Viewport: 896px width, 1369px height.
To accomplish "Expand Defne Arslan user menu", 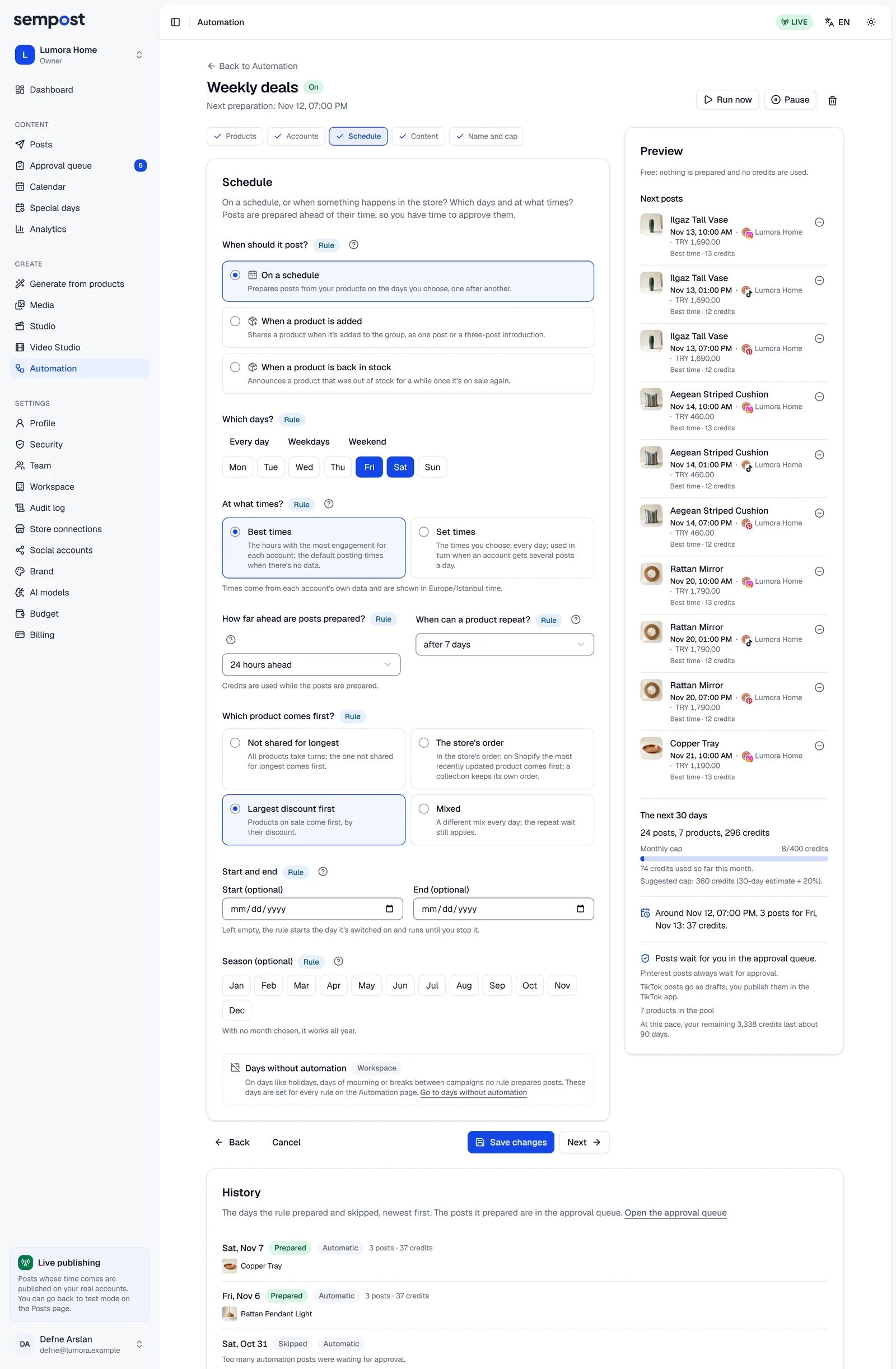I will tap(80, 1344).
